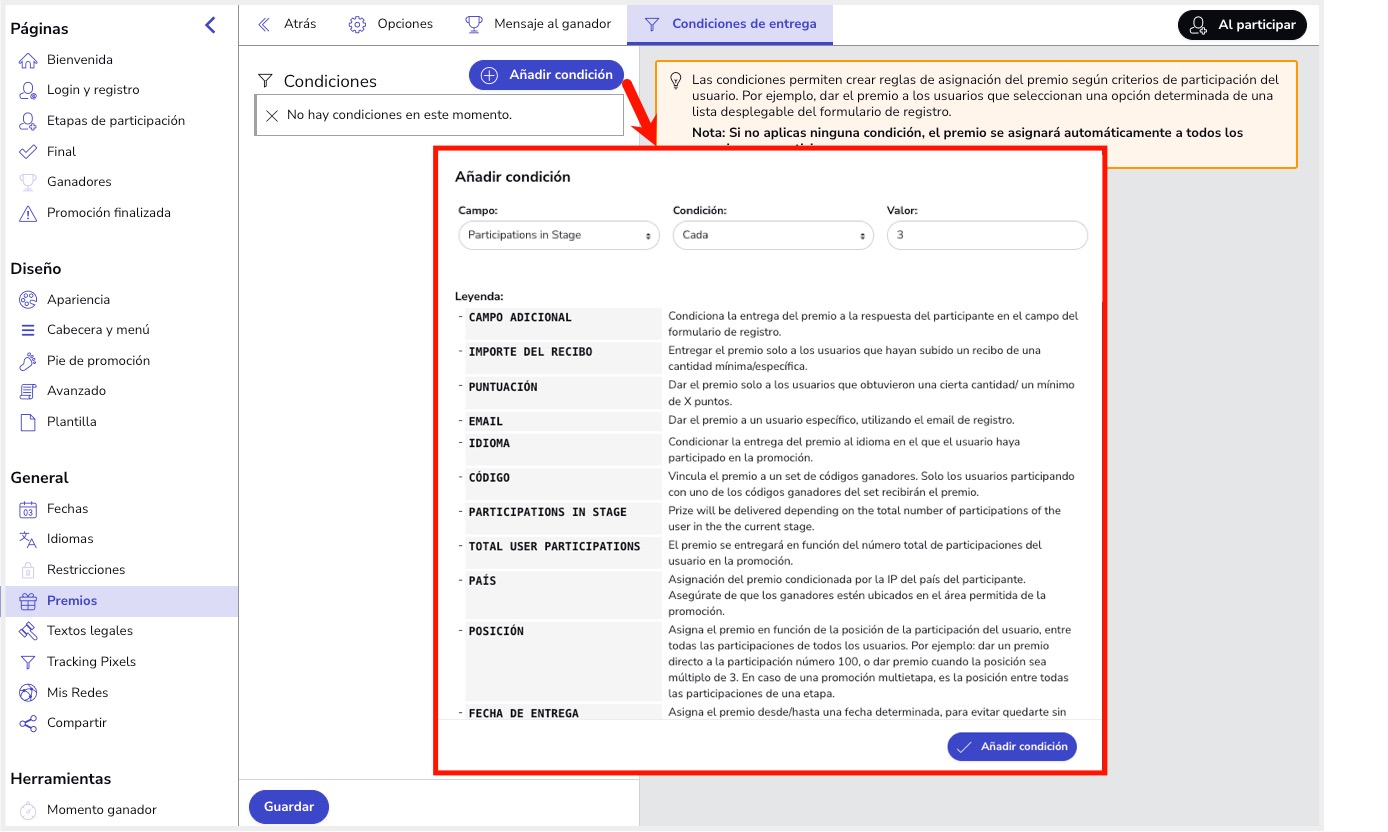
Task: Click the Fechas calendar icon
Action: click(x=28, y=509)
